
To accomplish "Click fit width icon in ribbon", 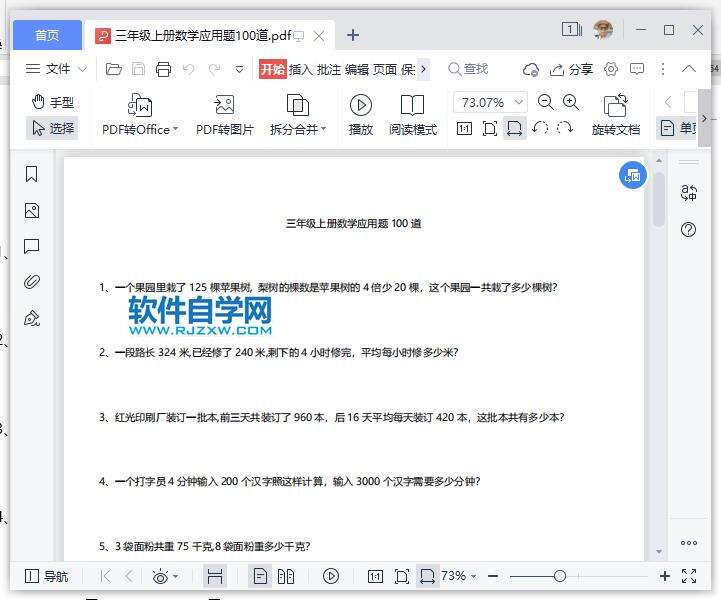I will coord(514,128).
